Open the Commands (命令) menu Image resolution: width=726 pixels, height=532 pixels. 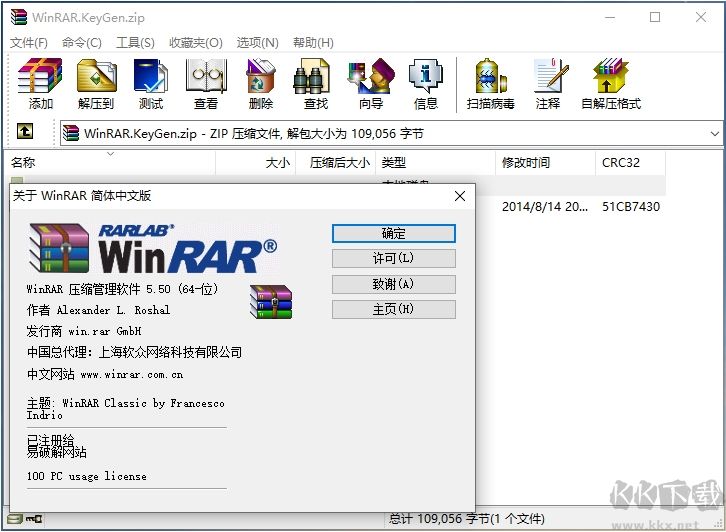click(81, 43)
